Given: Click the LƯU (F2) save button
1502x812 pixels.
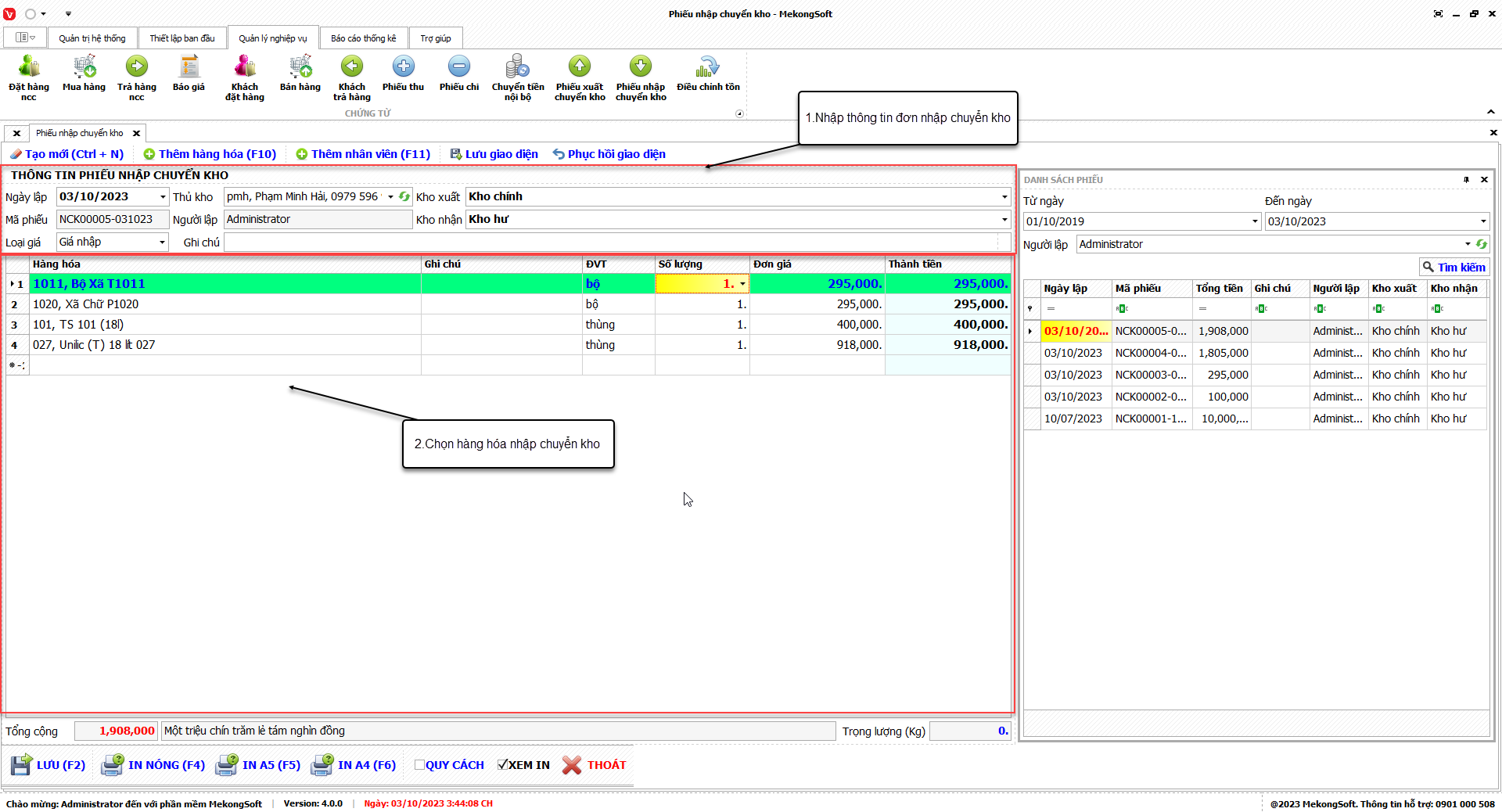Looking at the screenshot, I should (49, 765).
